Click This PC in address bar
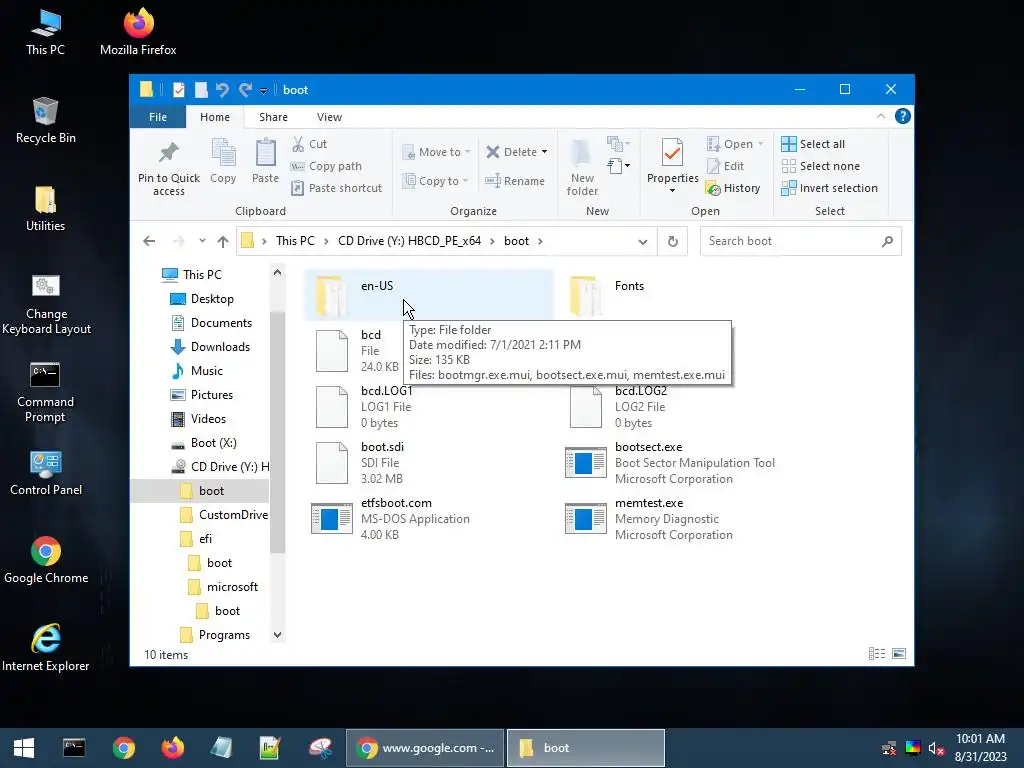Viewport: 1024px width, 768px height. pos(295,241)
